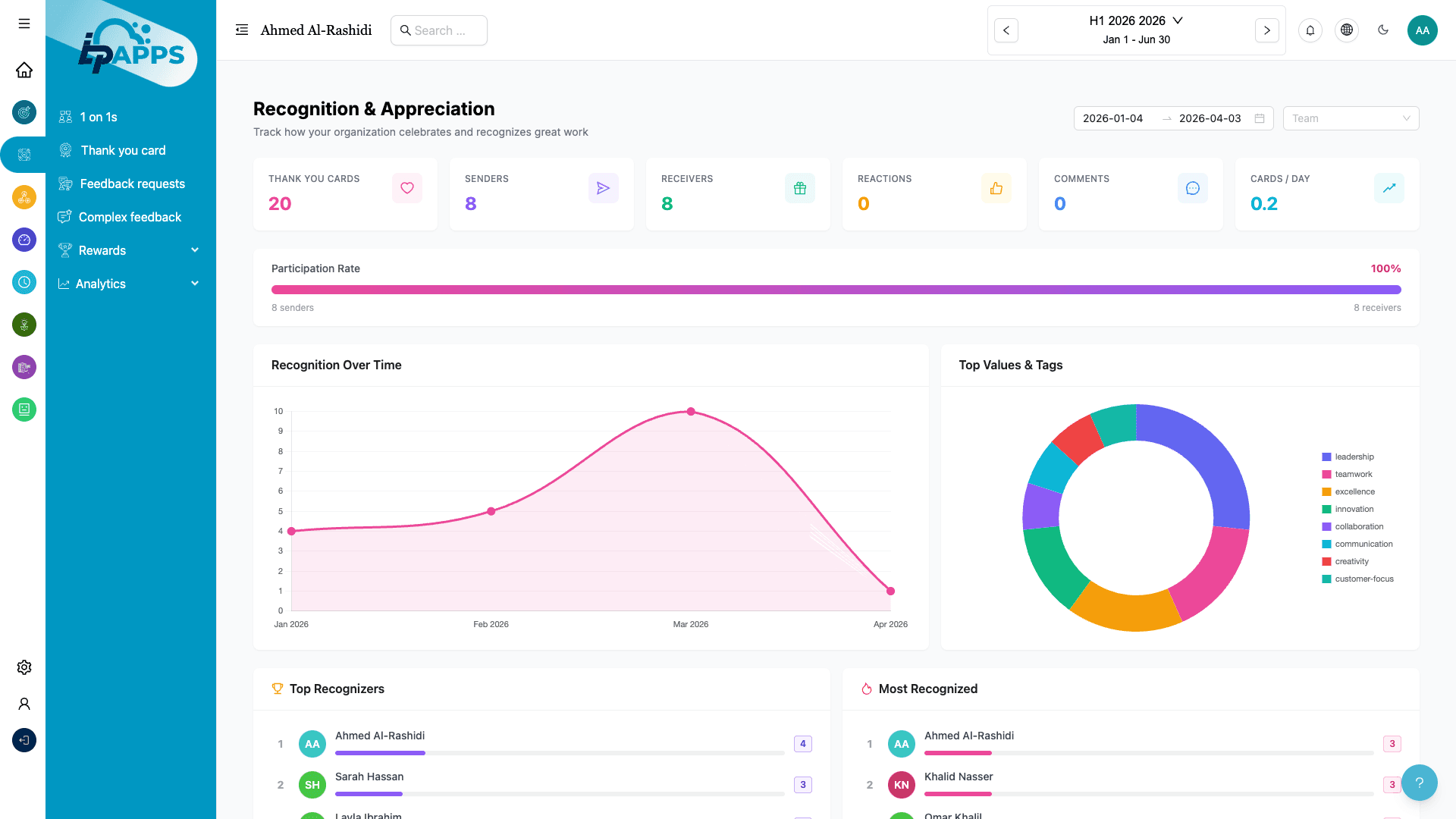Click the send icon on Senders card
1456x819 pixels.
click(x=604, y=188)
